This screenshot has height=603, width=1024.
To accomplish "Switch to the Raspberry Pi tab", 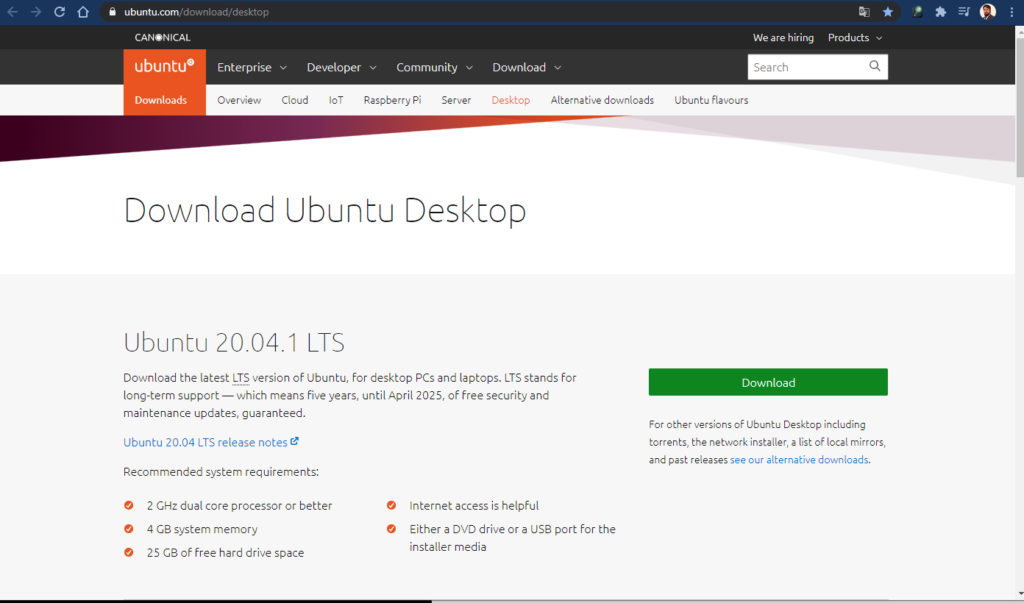I will (x=392, y=100).
